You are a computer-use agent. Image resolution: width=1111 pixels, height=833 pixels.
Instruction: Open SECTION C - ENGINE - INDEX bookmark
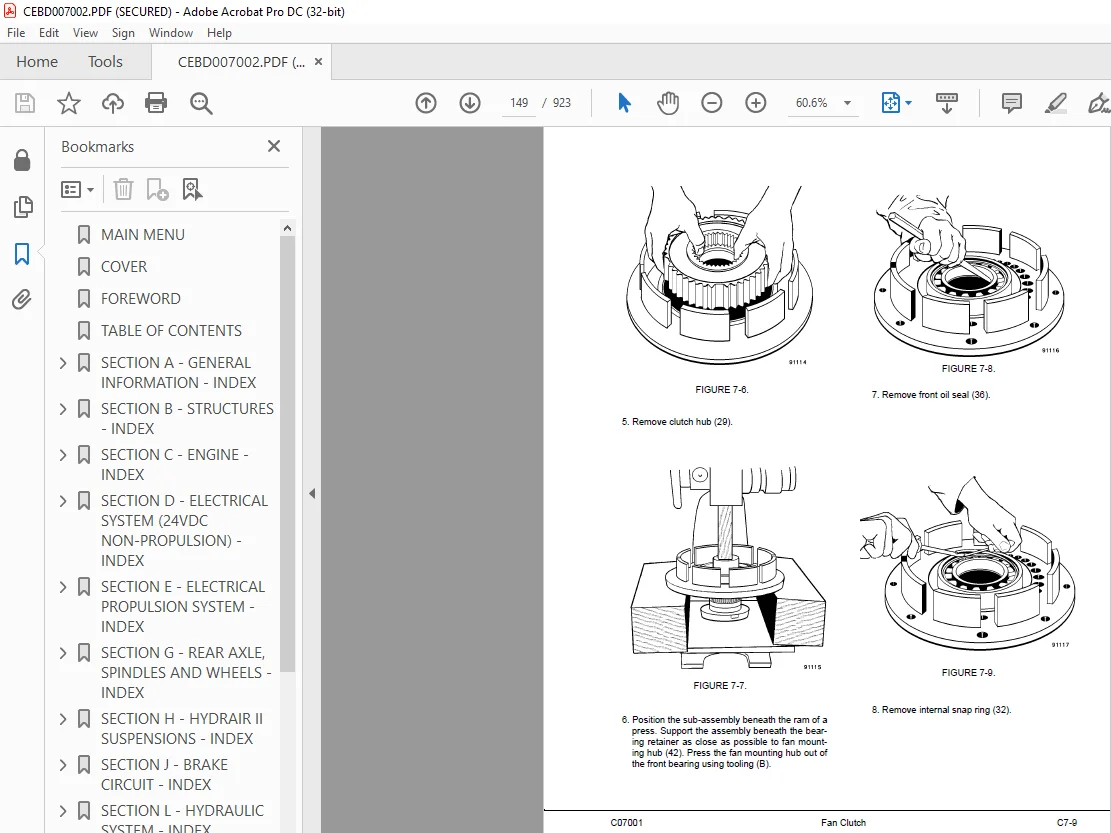point(174,465)
